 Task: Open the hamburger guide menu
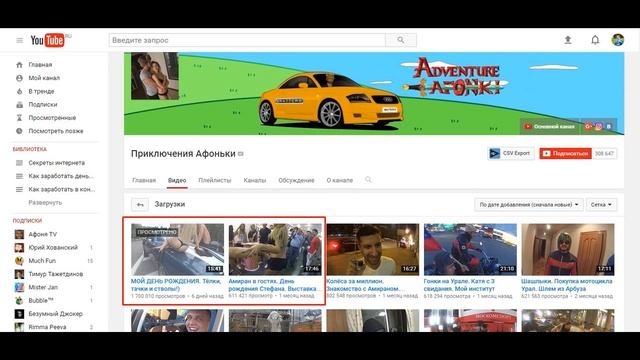(x=19, y=40)
